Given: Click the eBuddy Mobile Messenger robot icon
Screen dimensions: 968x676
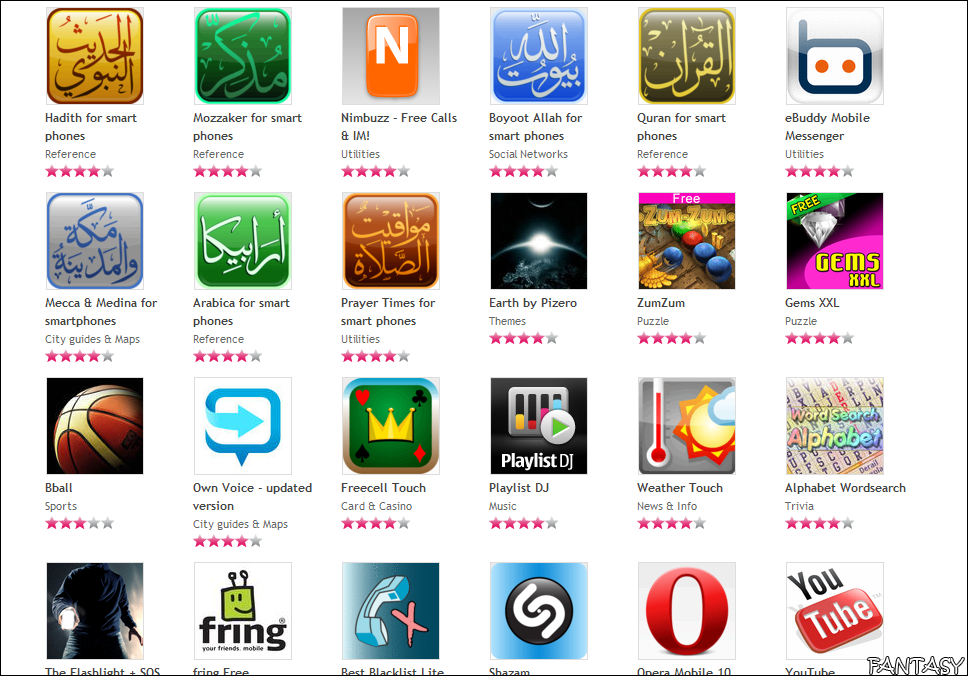Looking at the screenshot, I should coord(835,56).
